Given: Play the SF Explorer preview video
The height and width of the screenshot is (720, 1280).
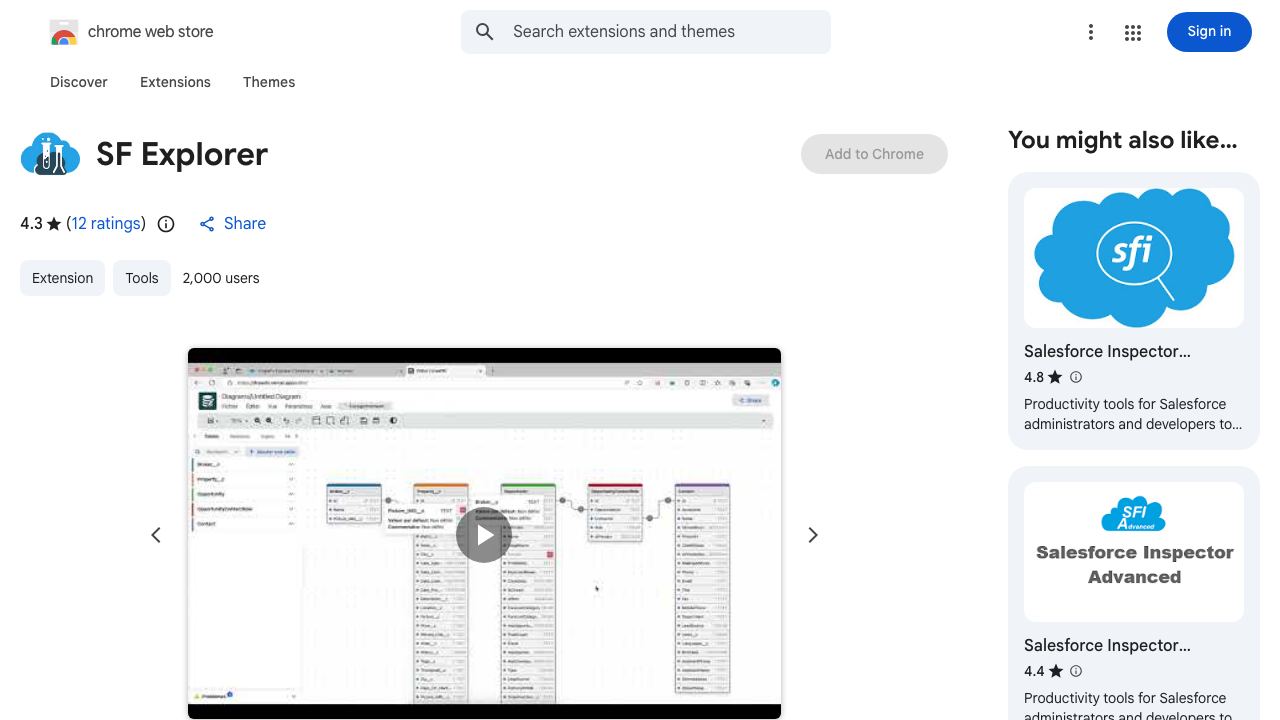Looking at the screenshot, I should pos(484,535).
